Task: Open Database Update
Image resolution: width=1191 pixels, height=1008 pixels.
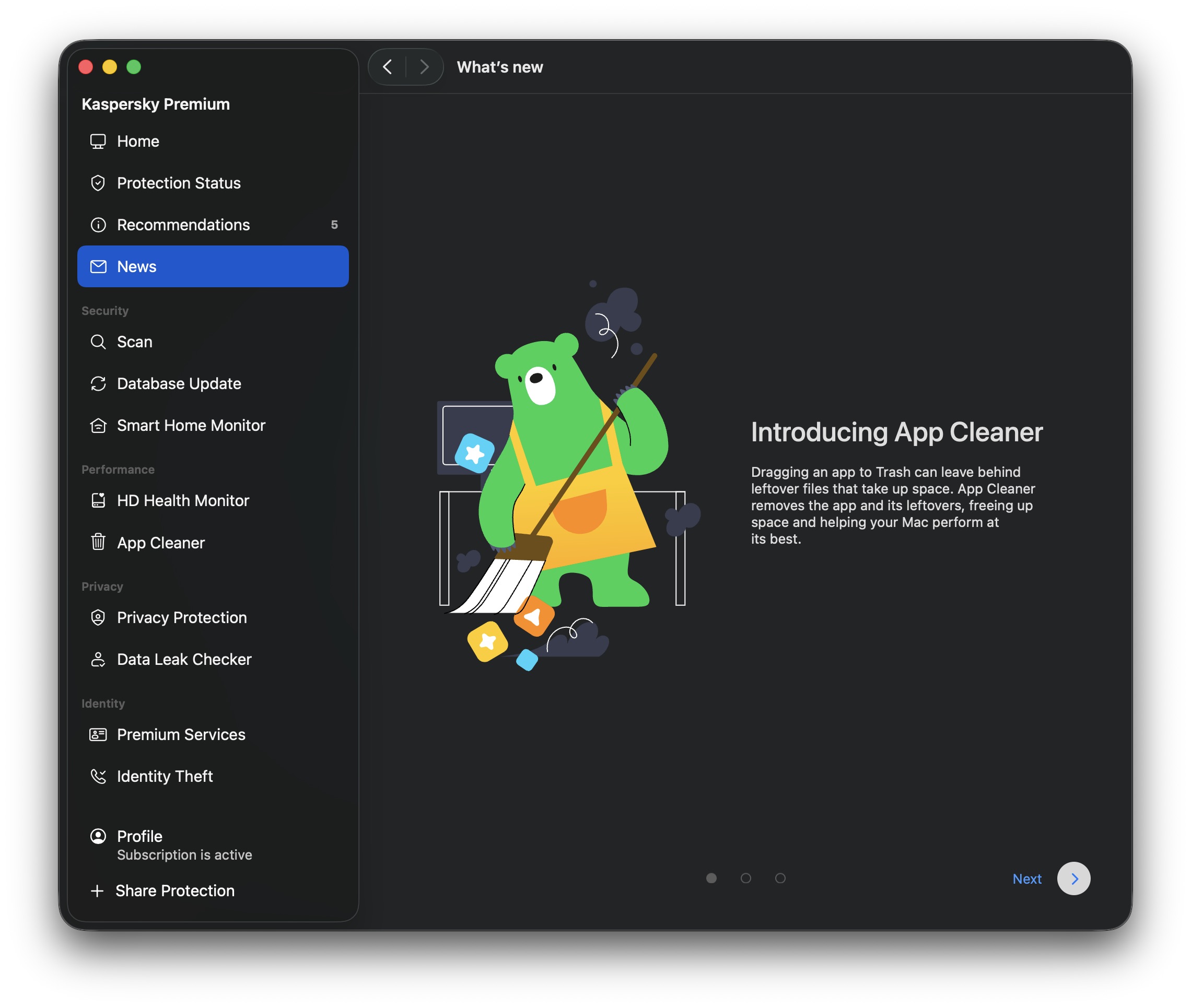Action: point(213,383)
